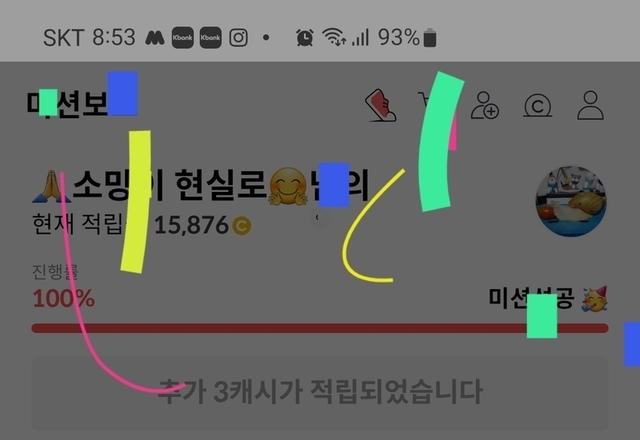Open the red sneaker step icon
This screenshot has height=440, width=640.
380,105
